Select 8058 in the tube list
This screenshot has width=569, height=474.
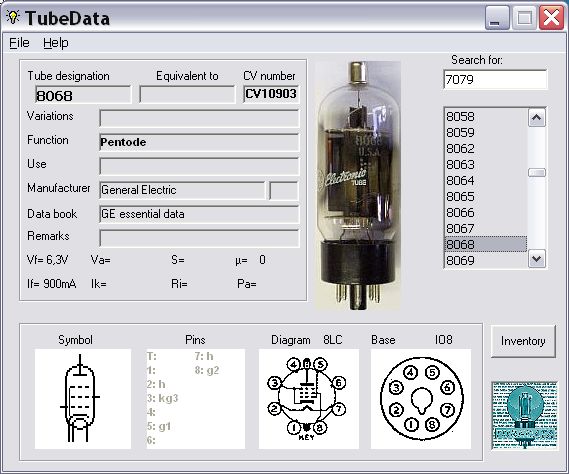(486, 117)
